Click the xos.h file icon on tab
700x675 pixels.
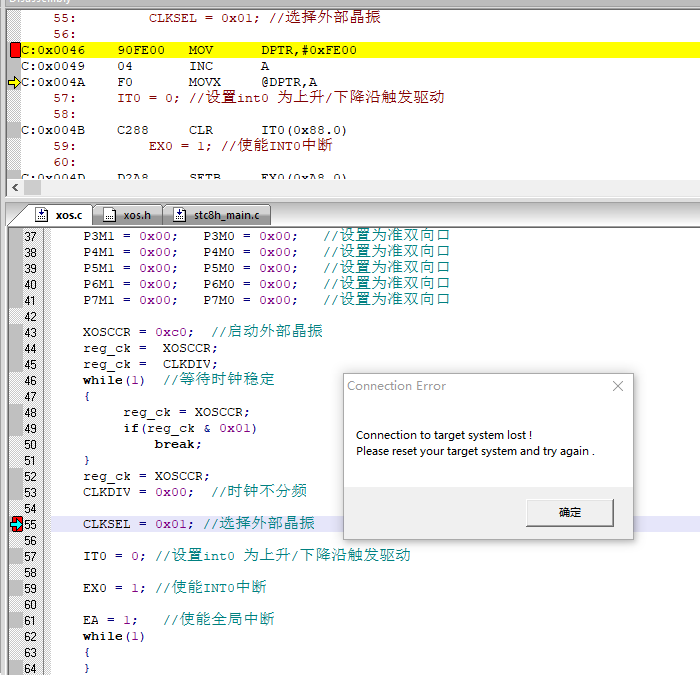109,215
